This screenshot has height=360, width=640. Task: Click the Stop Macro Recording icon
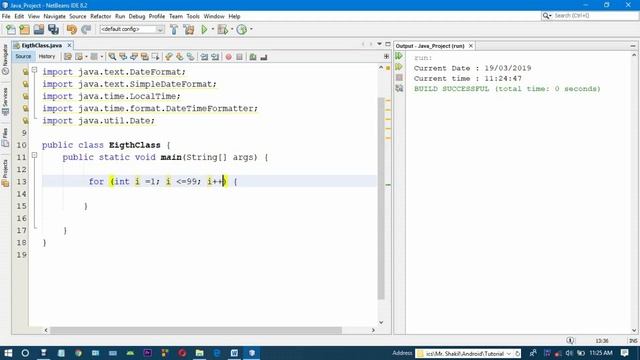point(240,57)
